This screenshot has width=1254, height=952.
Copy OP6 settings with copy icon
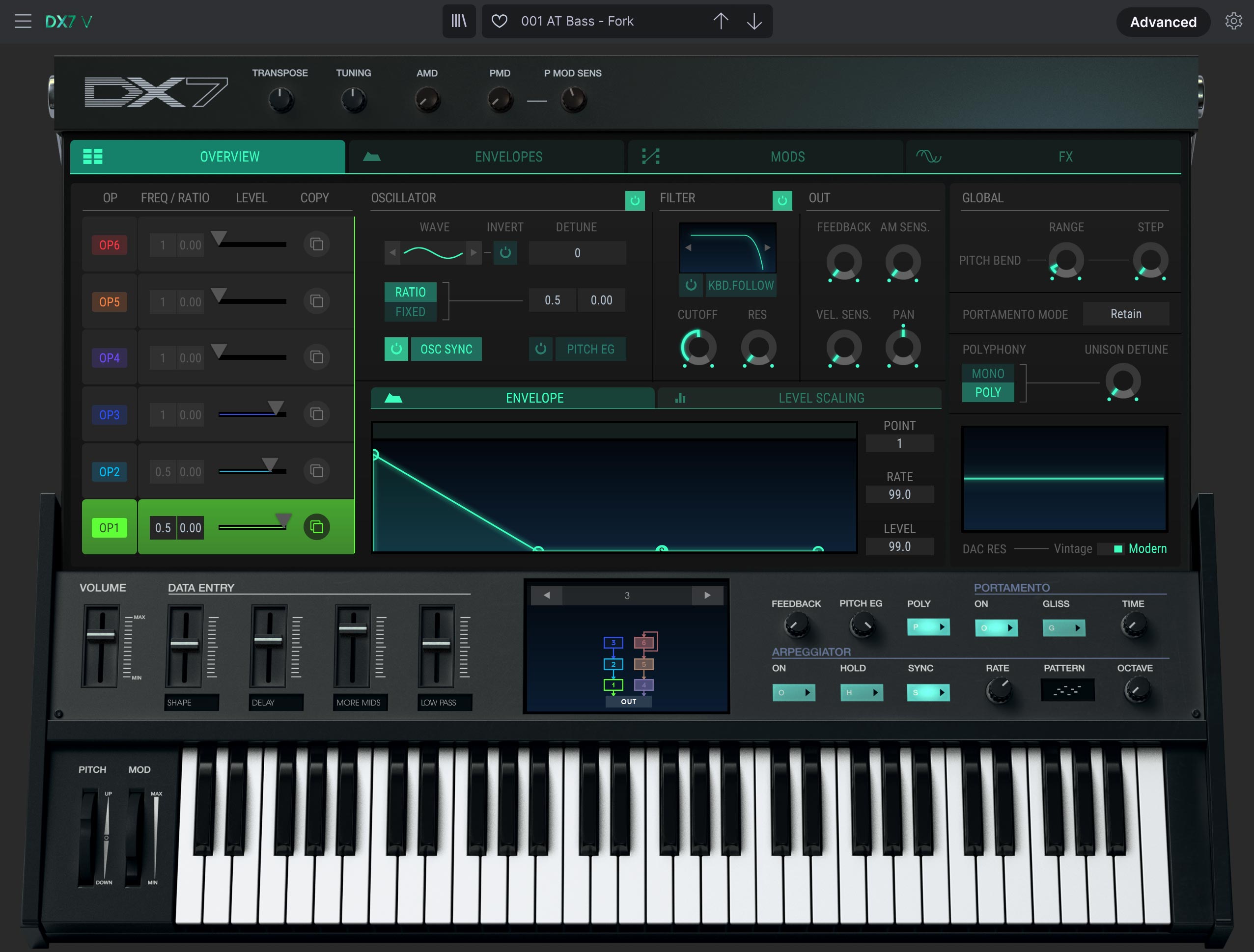pos(316,244)
